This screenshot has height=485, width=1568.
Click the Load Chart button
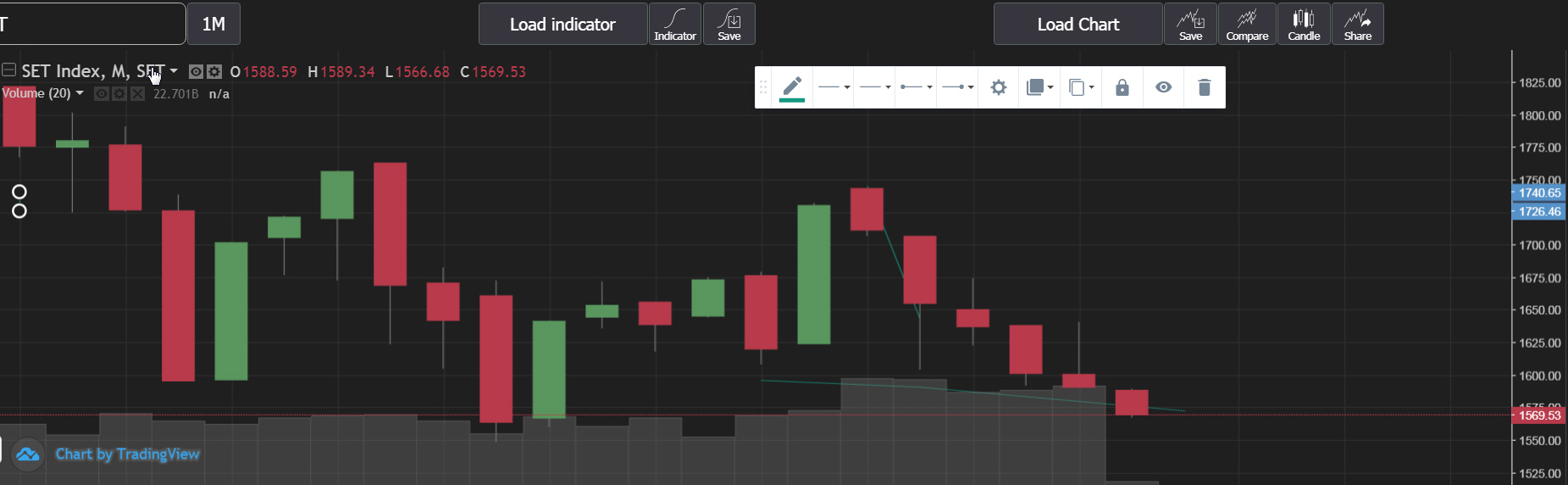pyautogui.click(x=1078, y=24)
